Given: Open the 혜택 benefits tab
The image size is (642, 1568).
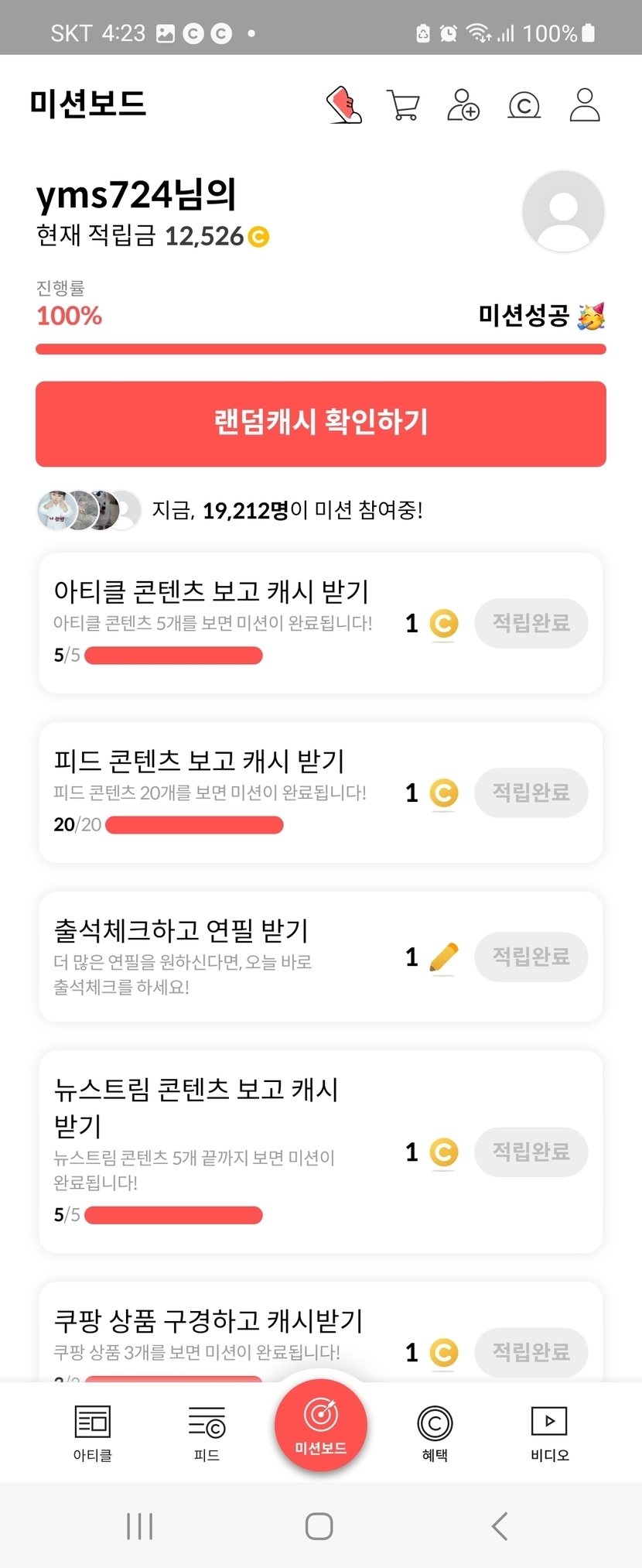Looking at the screenshot, I should click(435, 1433).
